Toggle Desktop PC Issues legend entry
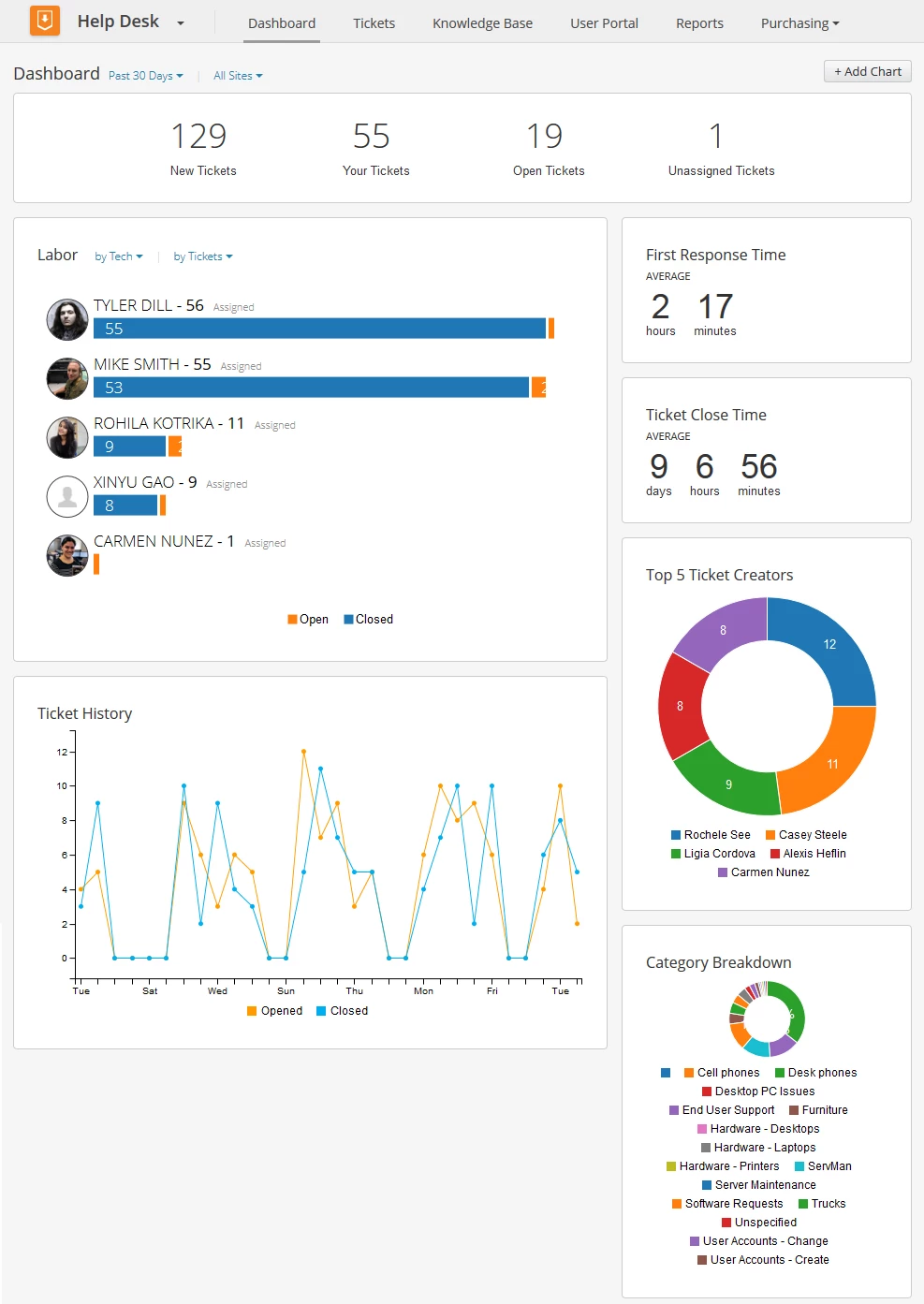This screenshot has width=924, height=1304. 758,1092
